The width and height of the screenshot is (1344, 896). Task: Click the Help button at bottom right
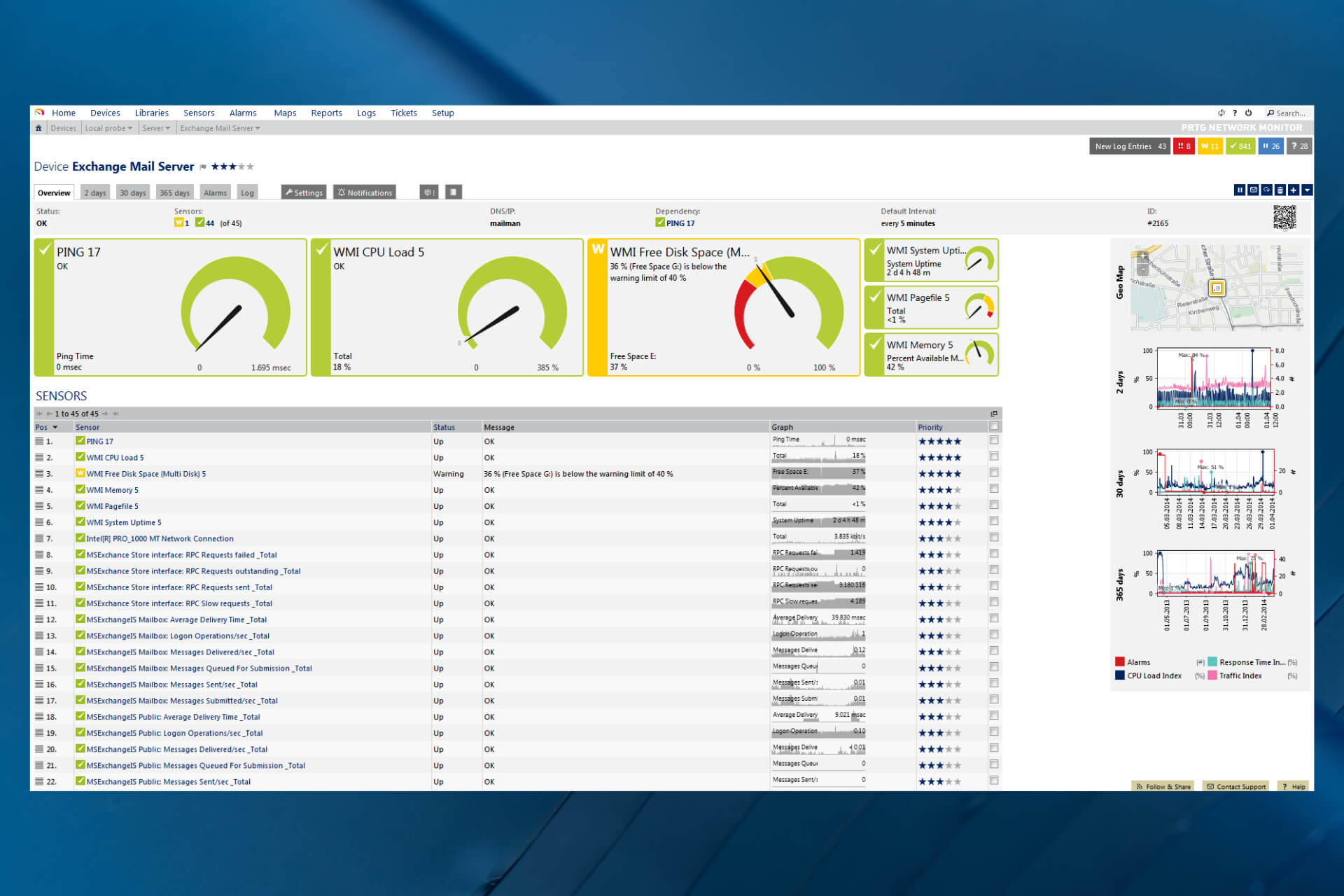pyautogui.click(x=1294, y=786)
